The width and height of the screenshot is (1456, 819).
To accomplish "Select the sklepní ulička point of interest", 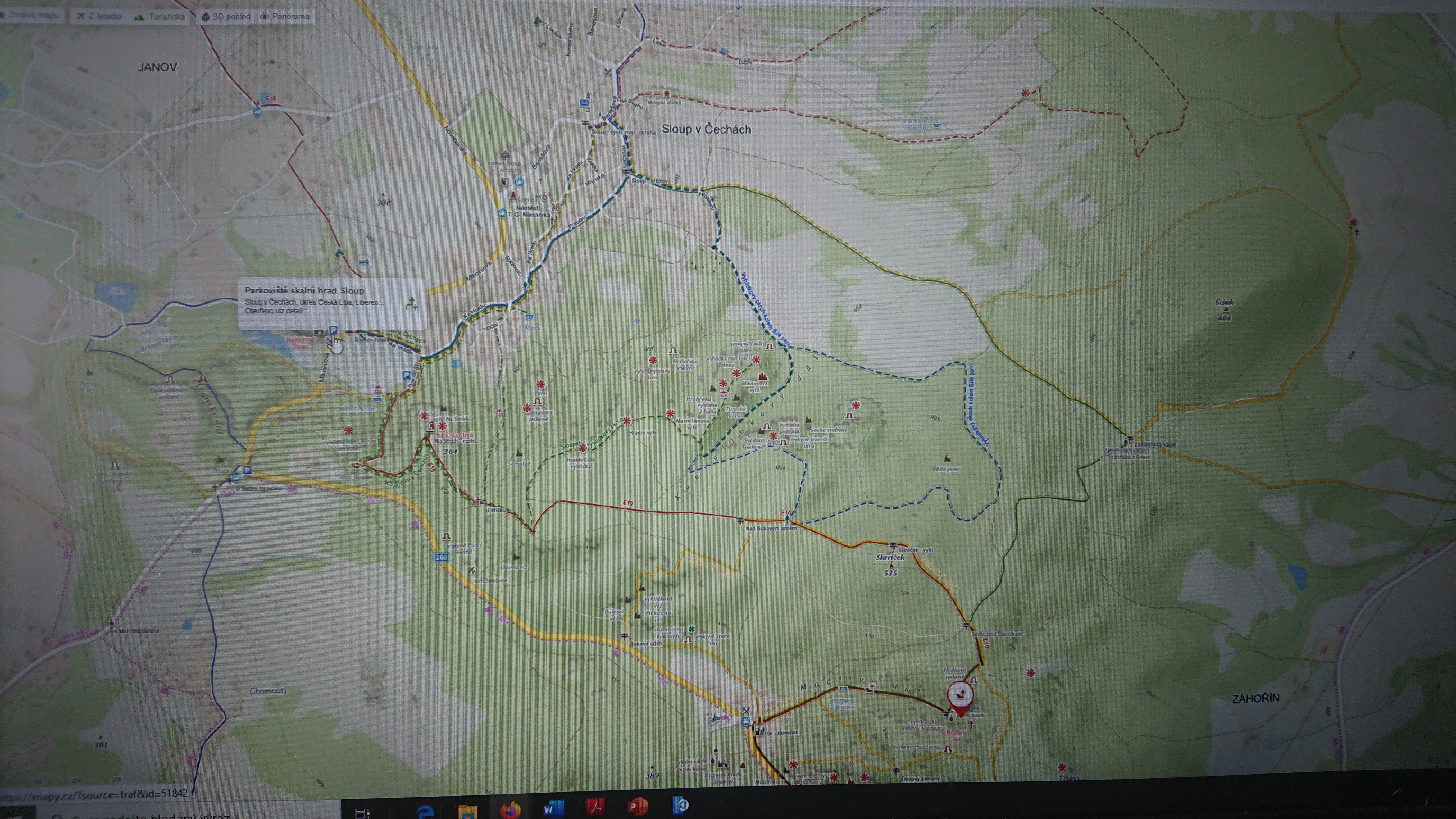I will click(667, 94).
